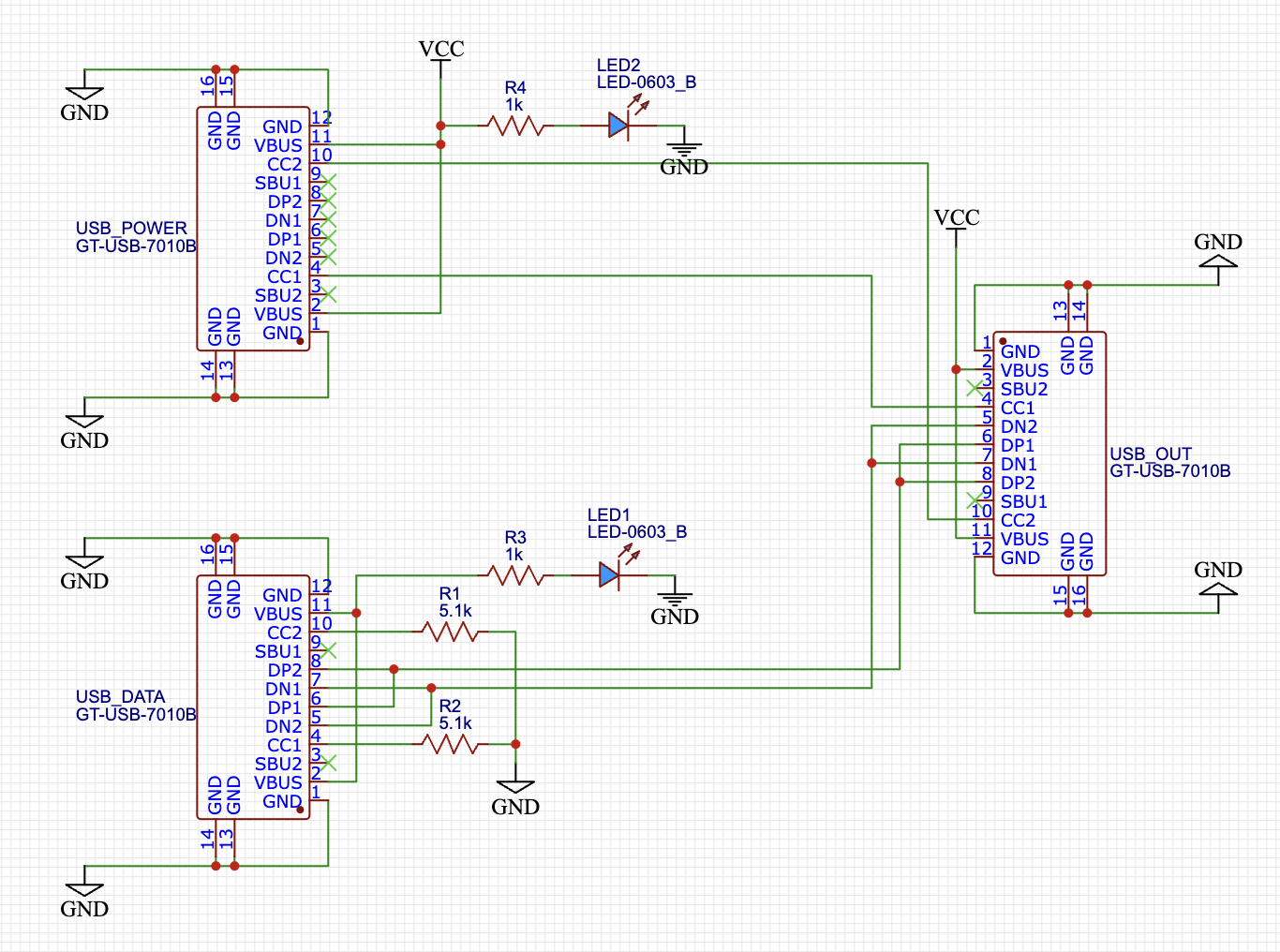Select the R2 resistor symbol
This screenshot has height=952, width=1280.
450,744
